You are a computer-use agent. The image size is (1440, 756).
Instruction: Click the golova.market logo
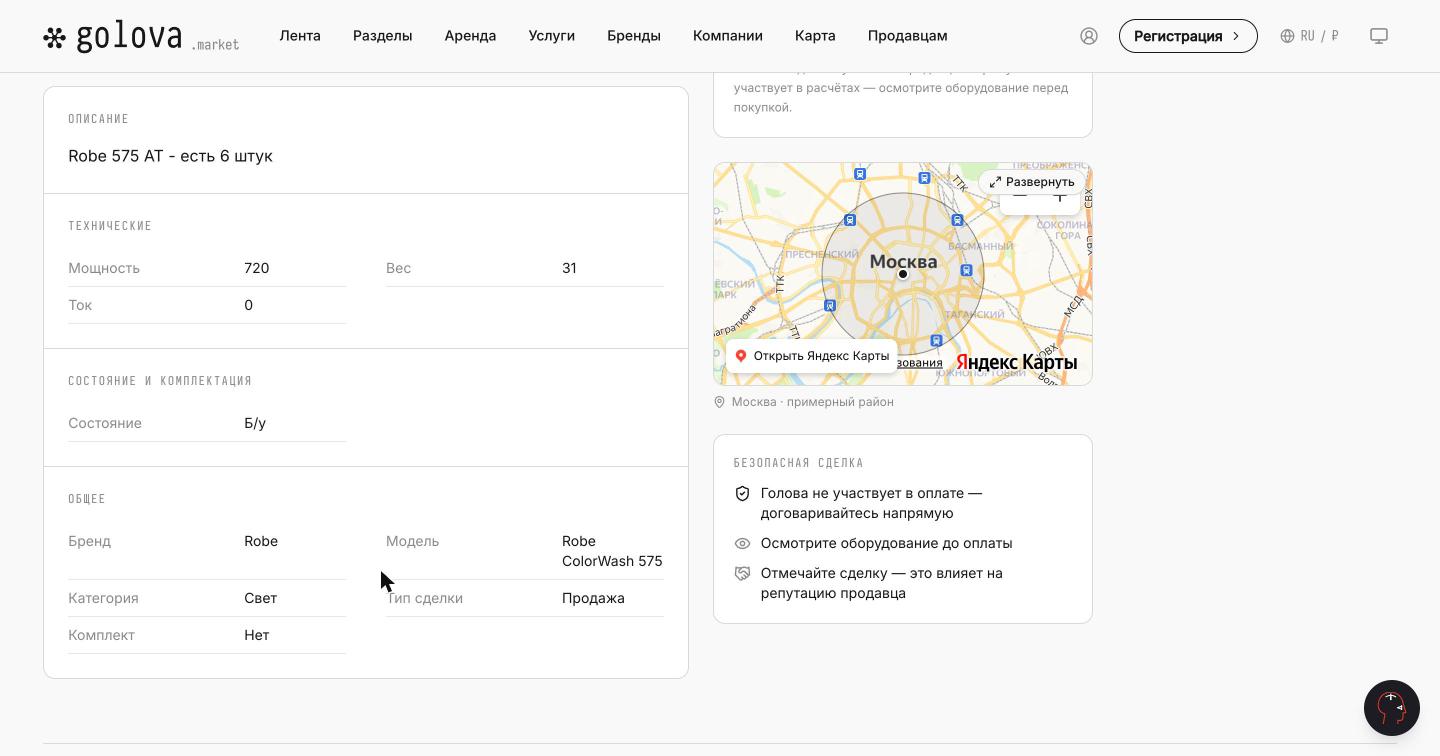(x=141, y=37)
